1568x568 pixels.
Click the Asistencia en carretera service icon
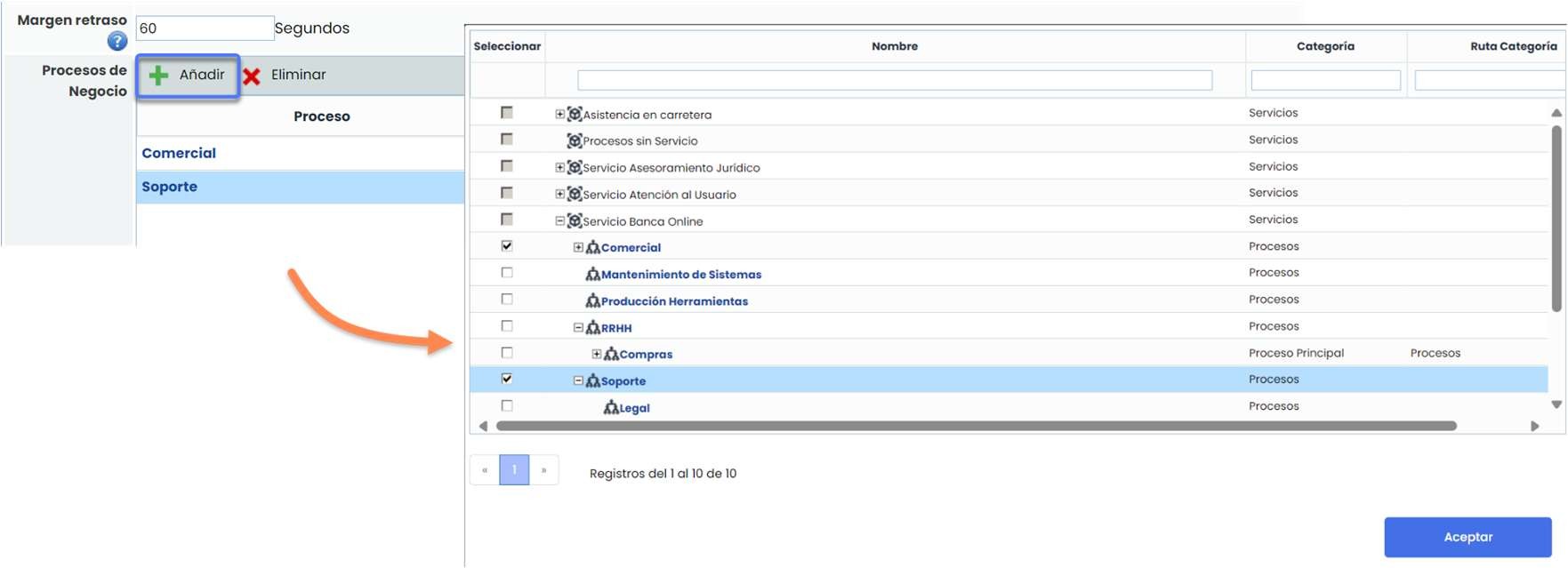tap(575, 114)
